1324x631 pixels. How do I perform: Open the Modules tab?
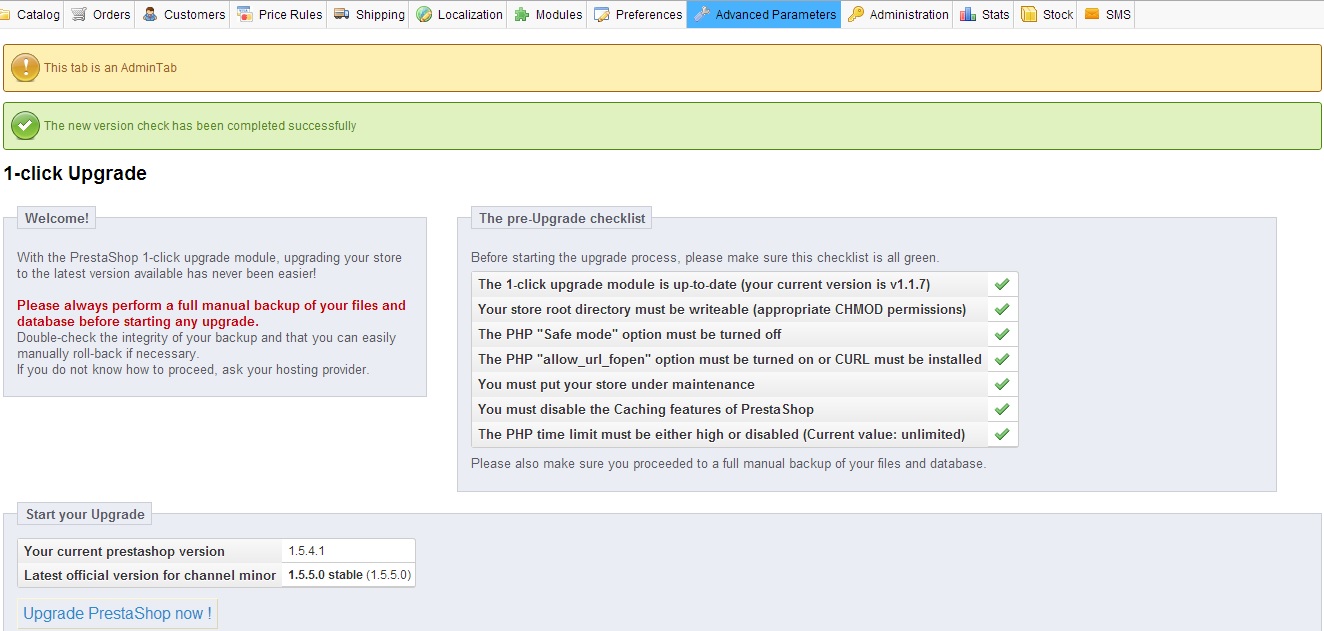[x=548, y=14]
